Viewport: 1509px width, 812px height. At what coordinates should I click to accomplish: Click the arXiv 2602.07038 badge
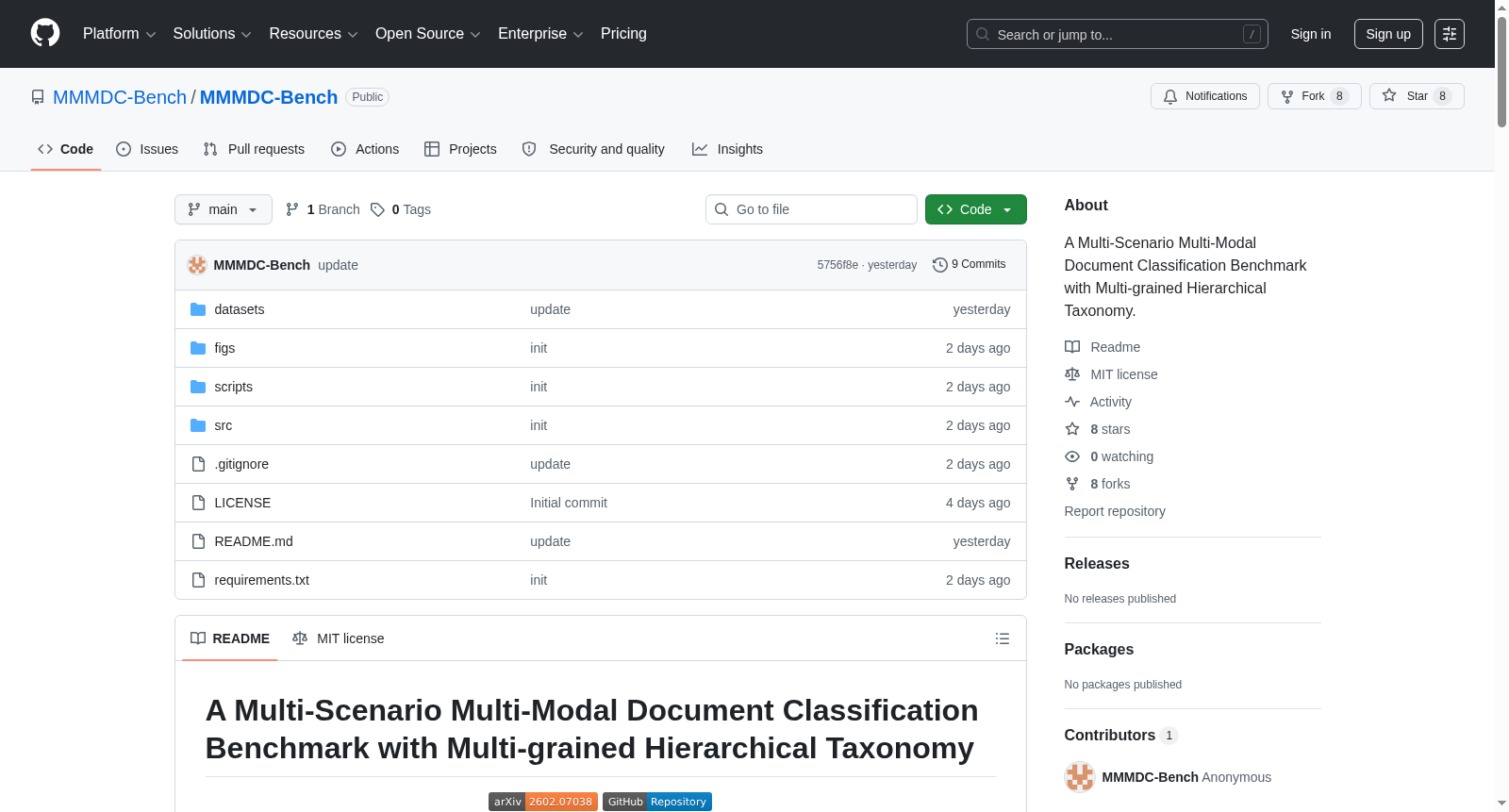(543, 802)
